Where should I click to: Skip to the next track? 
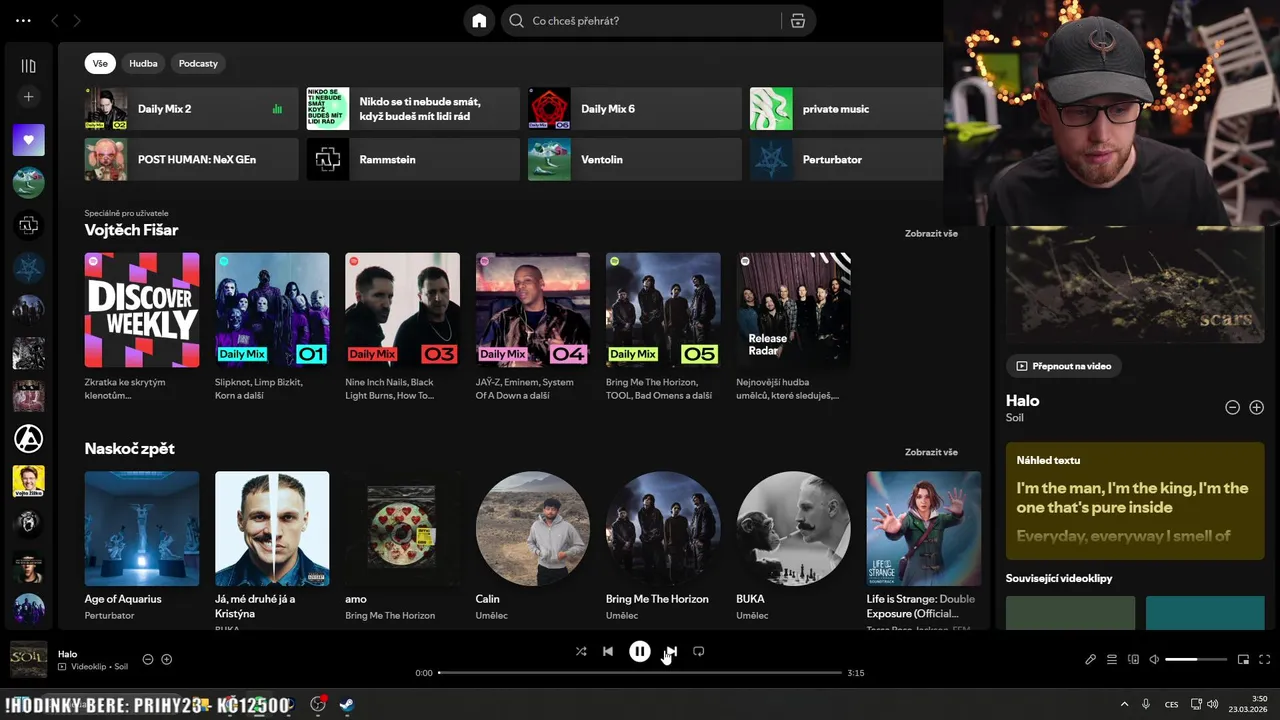tap(671, 651)
